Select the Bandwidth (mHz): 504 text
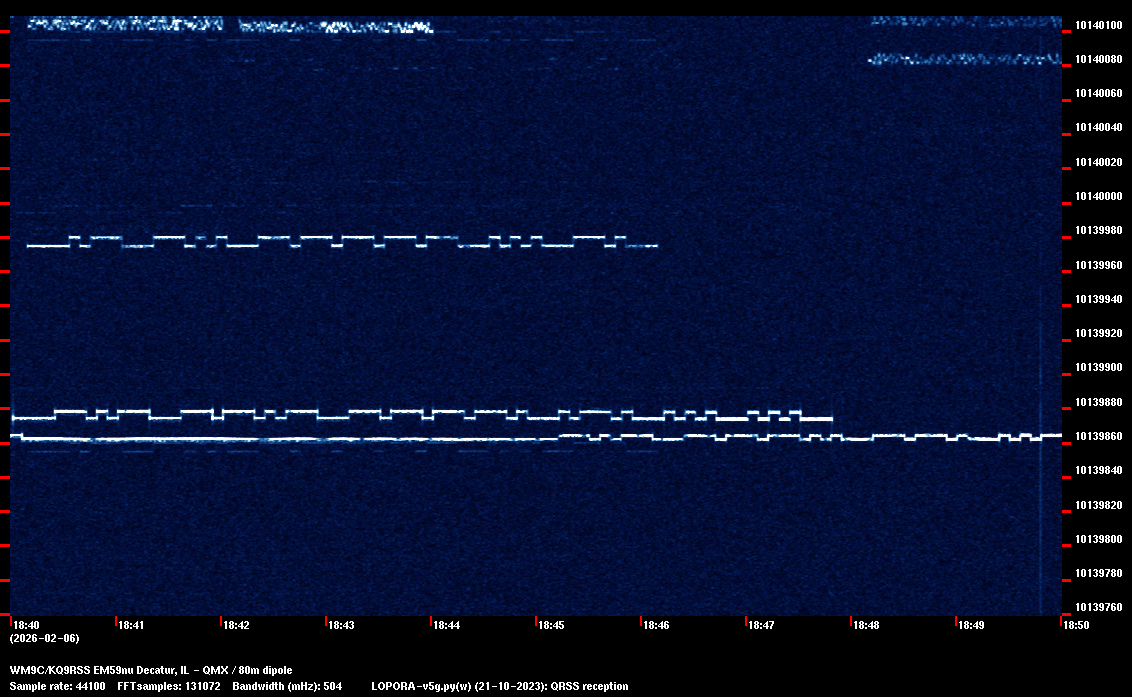The width and height of the screenshot is (1132, 697). (x=286, y=686)
